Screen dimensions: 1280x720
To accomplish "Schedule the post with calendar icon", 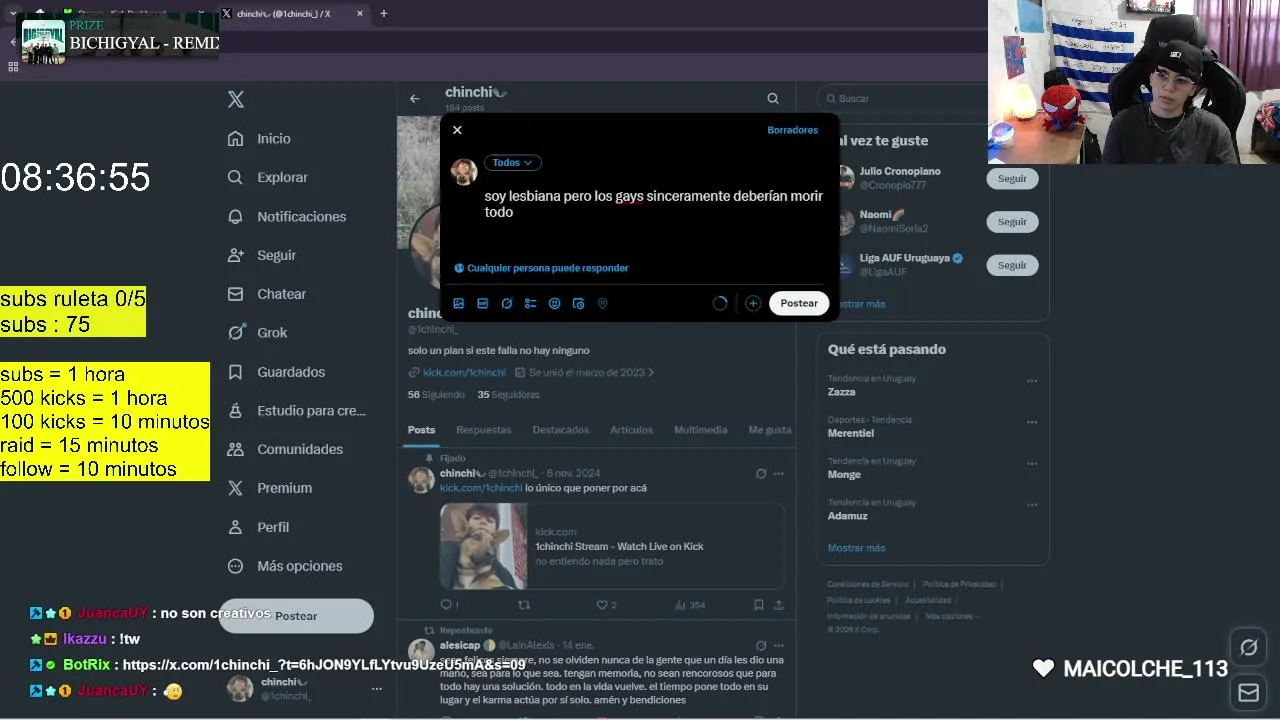I will (578, 303).
